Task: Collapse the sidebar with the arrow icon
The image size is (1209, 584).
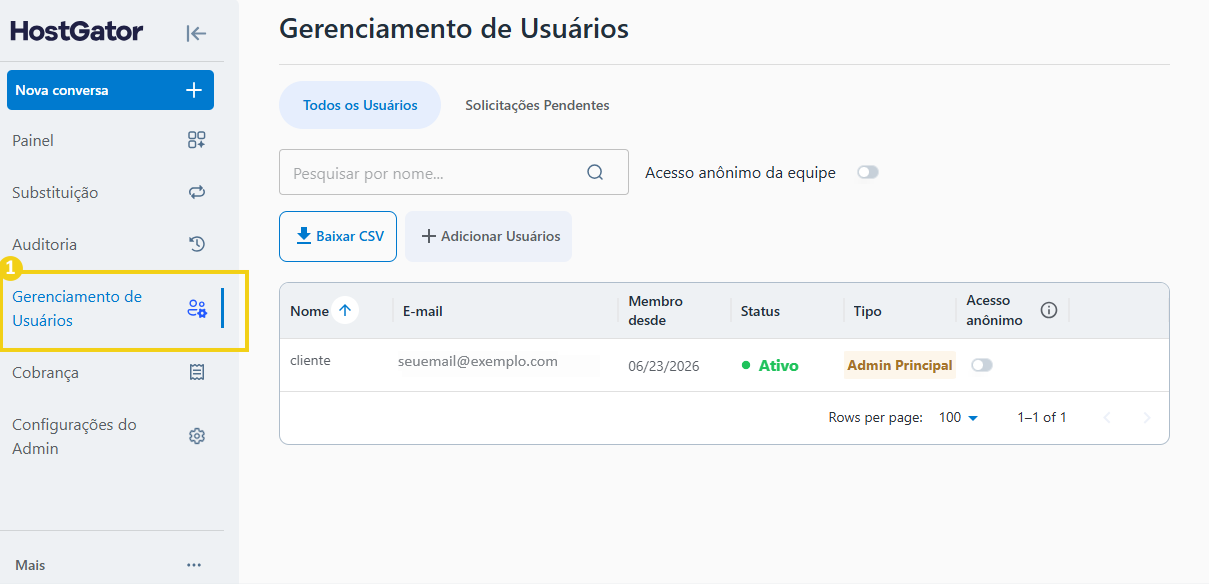Action: pos(196,33)
